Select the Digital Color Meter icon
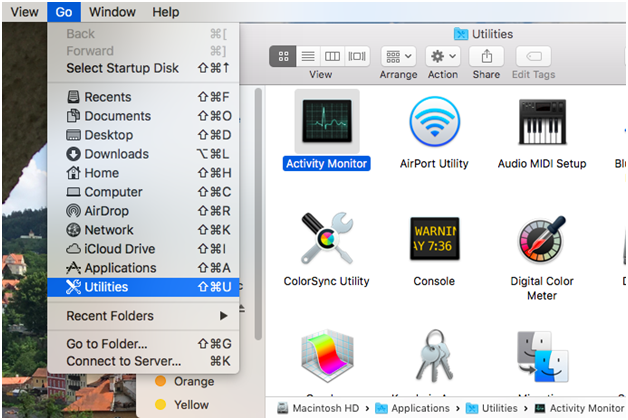This screenshot has height=420, width=628. click(542, 239)
